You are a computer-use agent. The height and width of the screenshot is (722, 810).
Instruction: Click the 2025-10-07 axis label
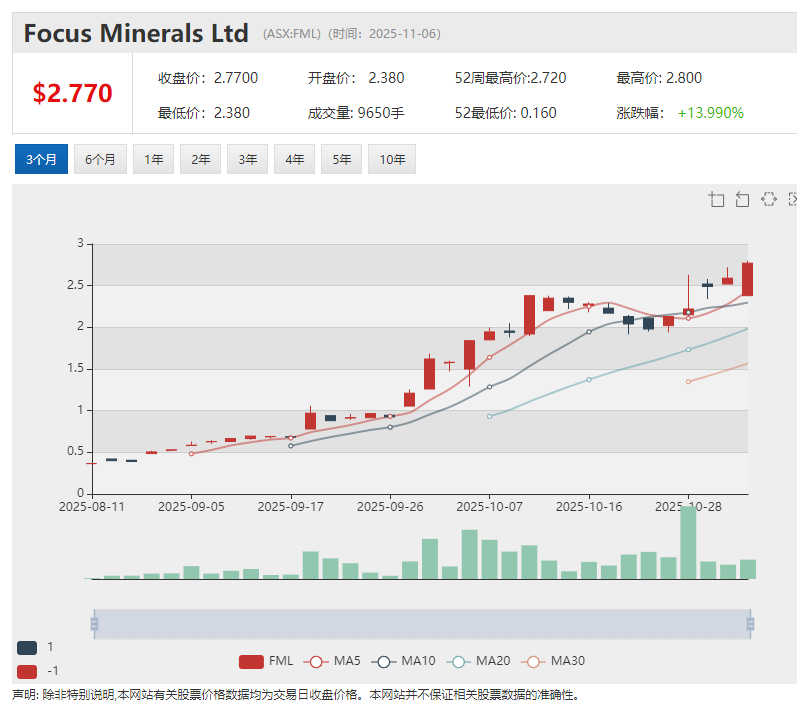coord(489,507)
